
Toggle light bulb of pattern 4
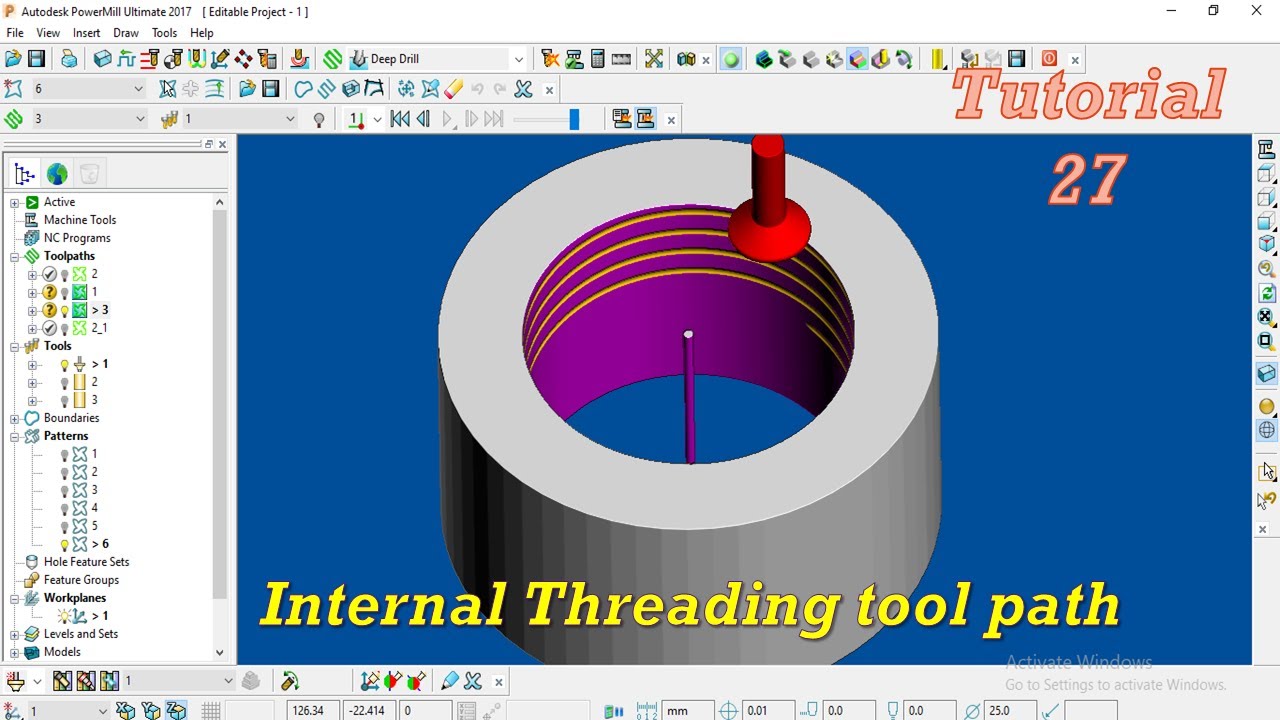click(65, 508)
